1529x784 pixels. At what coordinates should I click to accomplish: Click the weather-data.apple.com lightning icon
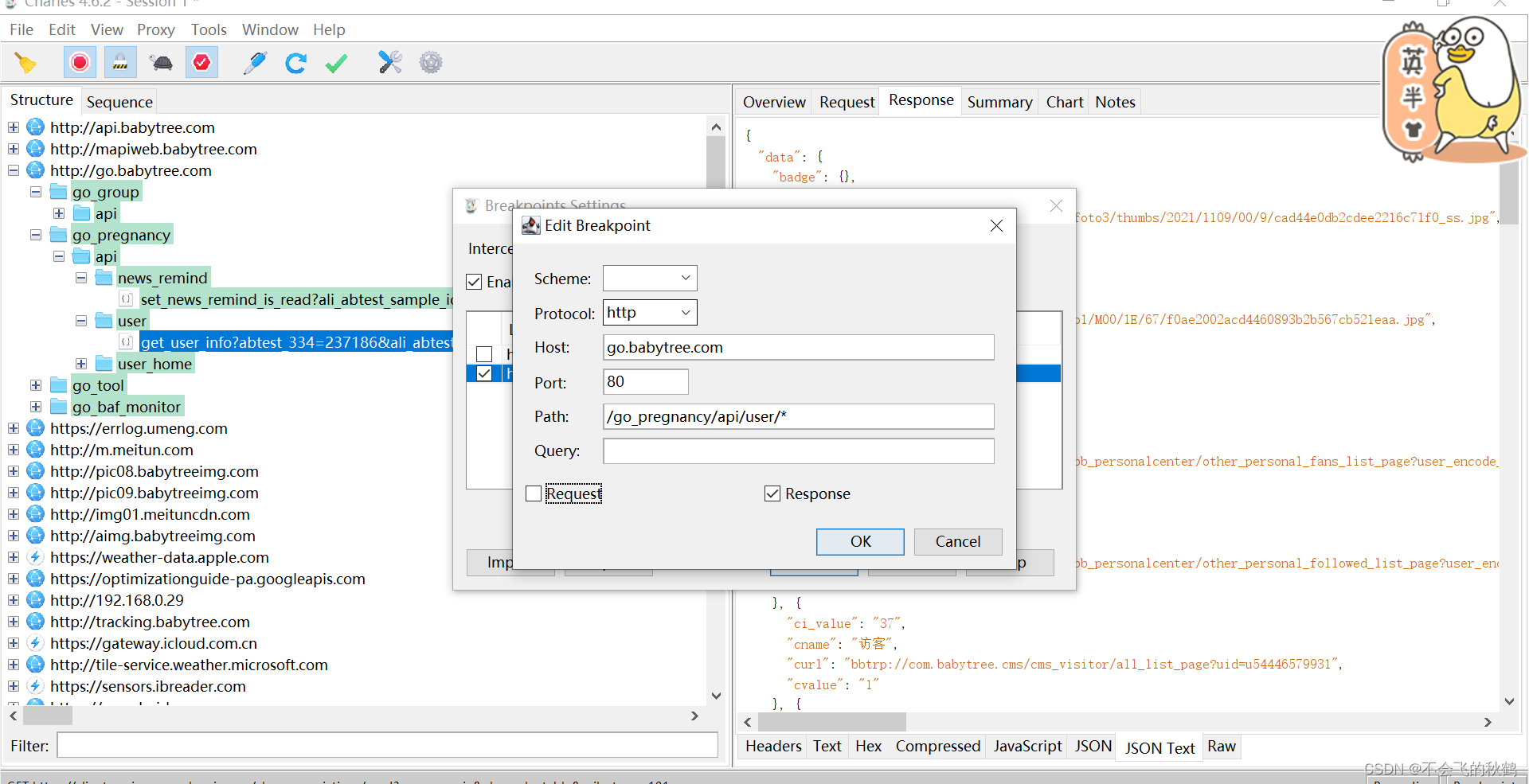[x=36, y=557]
